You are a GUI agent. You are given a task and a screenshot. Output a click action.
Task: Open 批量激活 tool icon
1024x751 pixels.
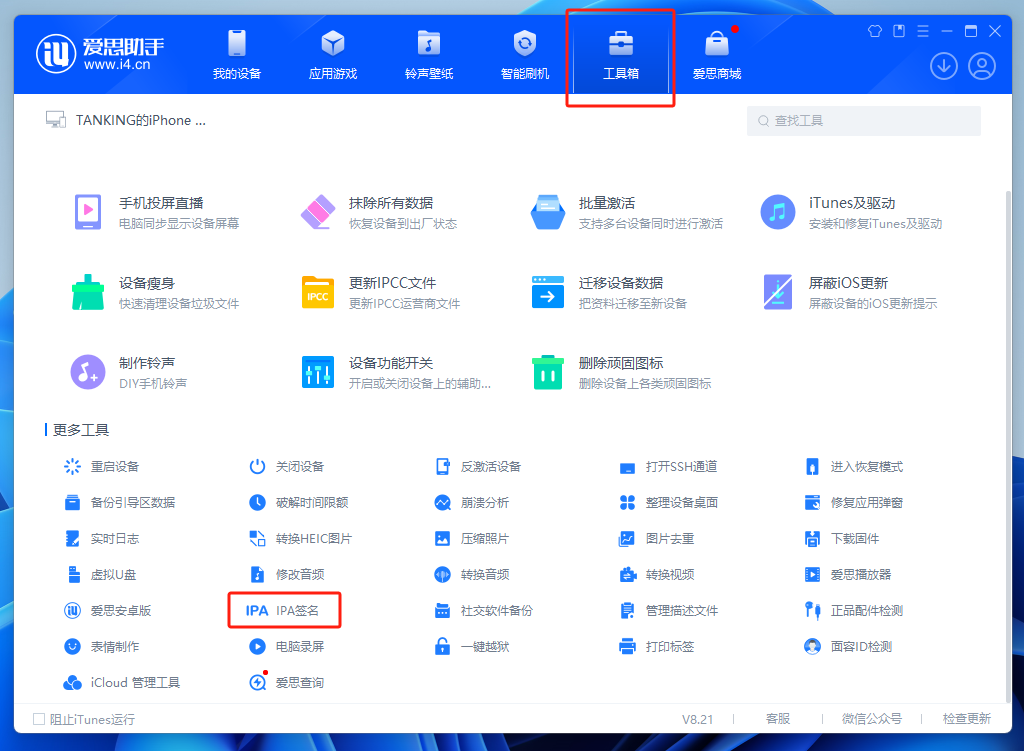pyautogui.click(x=548, y=212)
